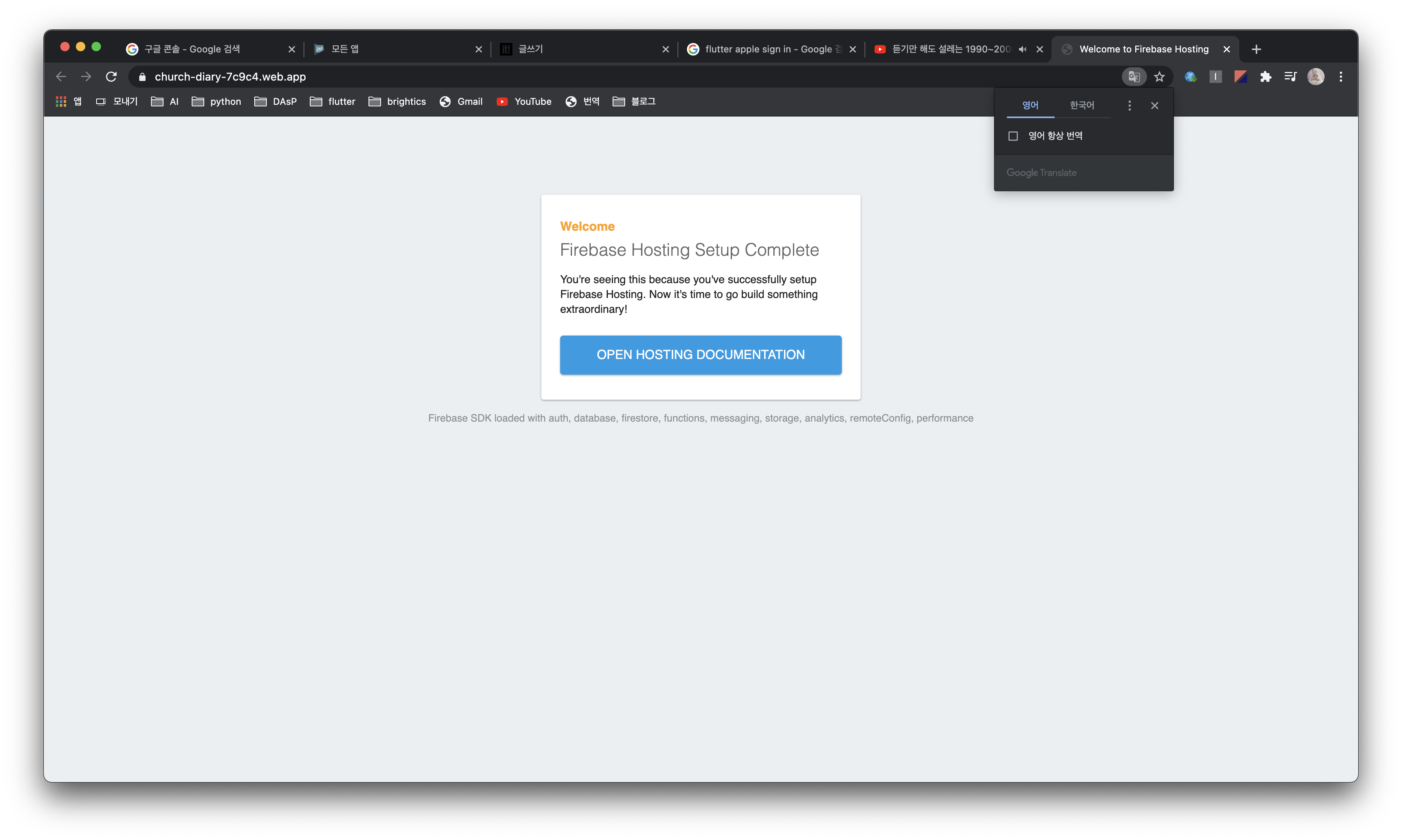Open a new browser tab

[x=1256, y=49]
